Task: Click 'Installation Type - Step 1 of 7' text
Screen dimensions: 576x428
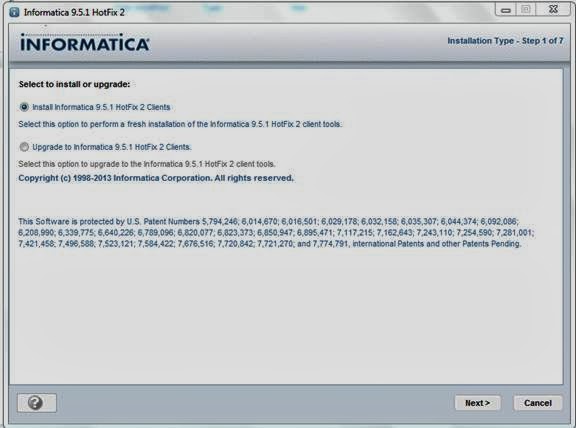Action: click(505, 41)
